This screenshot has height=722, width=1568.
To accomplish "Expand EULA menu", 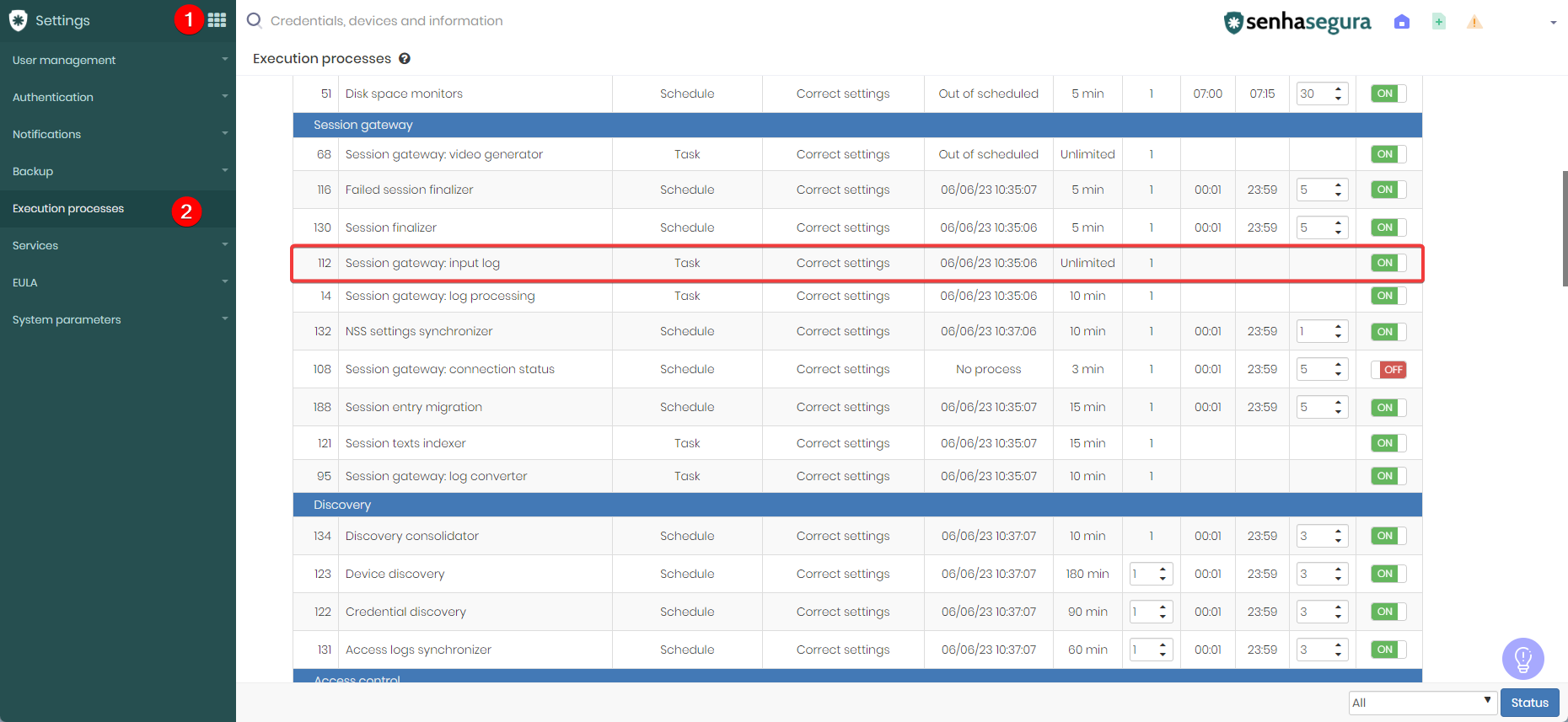I will pos(118,282).
